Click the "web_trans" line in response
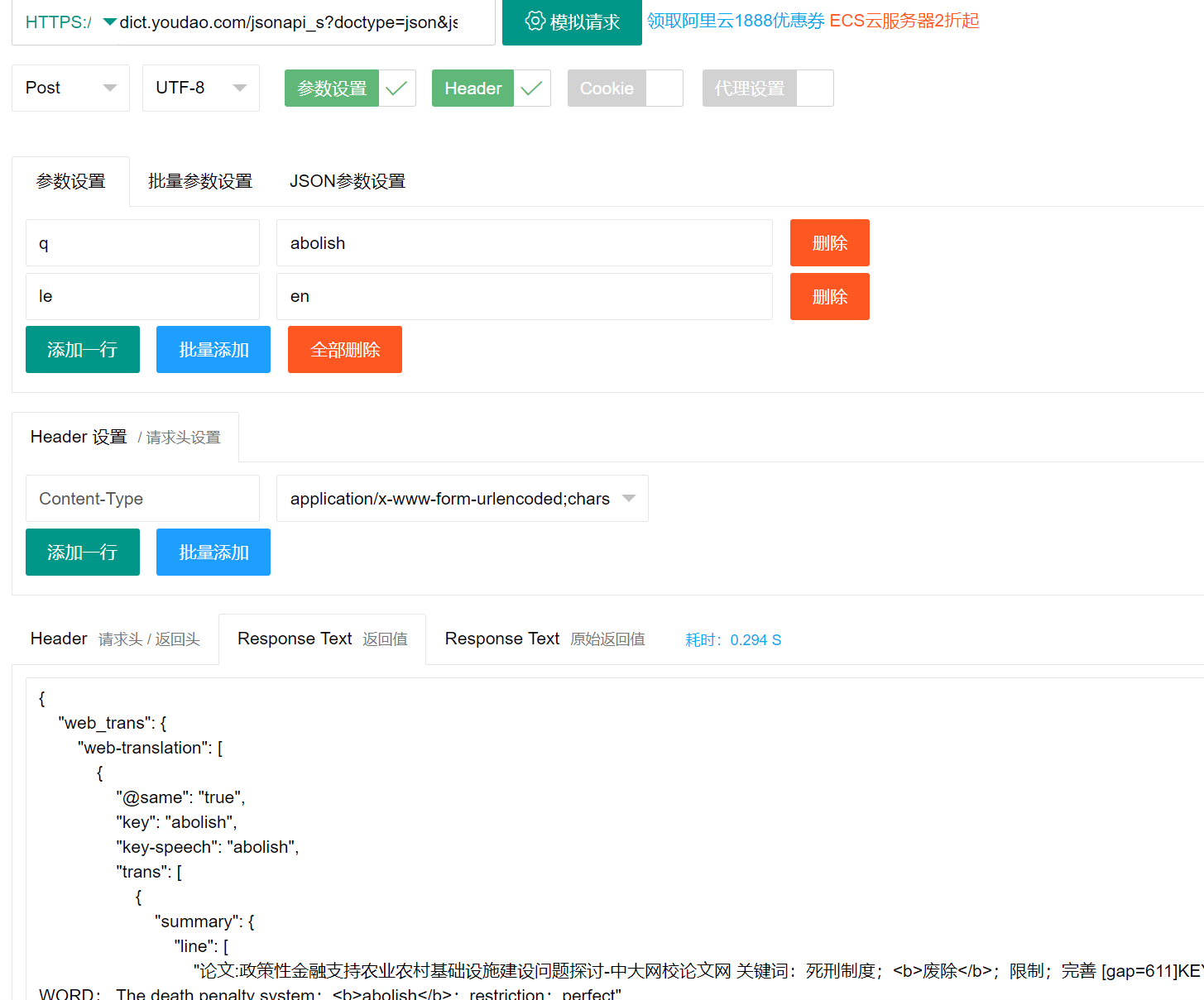 (x=113, y=723)
